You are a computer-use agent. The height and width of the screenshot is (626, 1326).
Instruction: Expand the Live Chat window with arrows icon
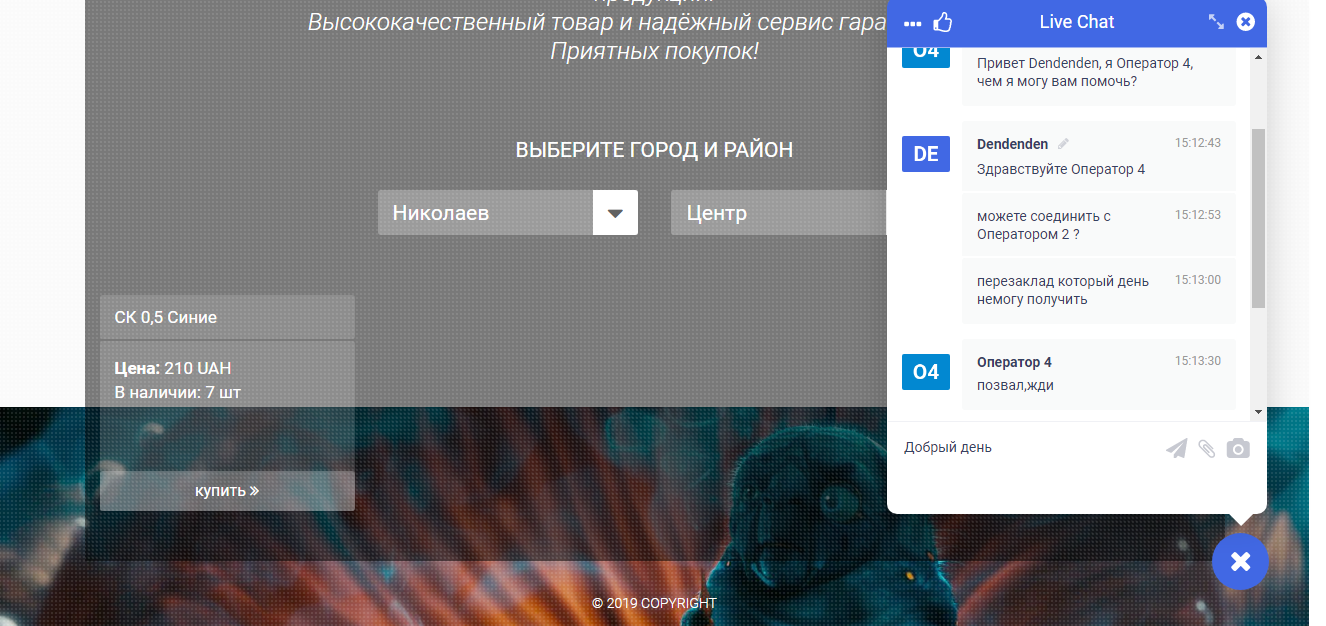1216,22
